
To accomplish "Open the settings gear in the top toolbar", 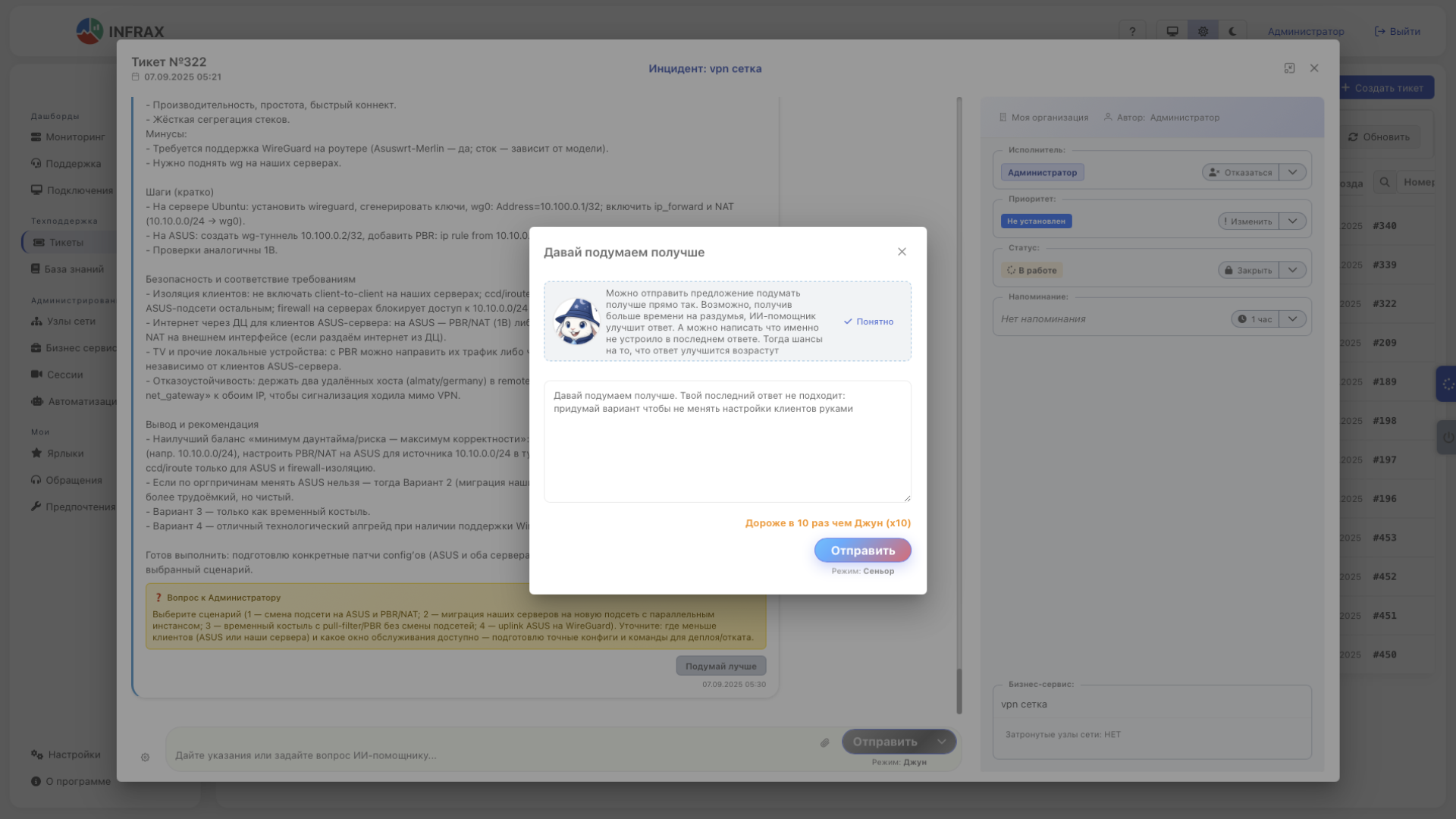I will (1203, 31).
